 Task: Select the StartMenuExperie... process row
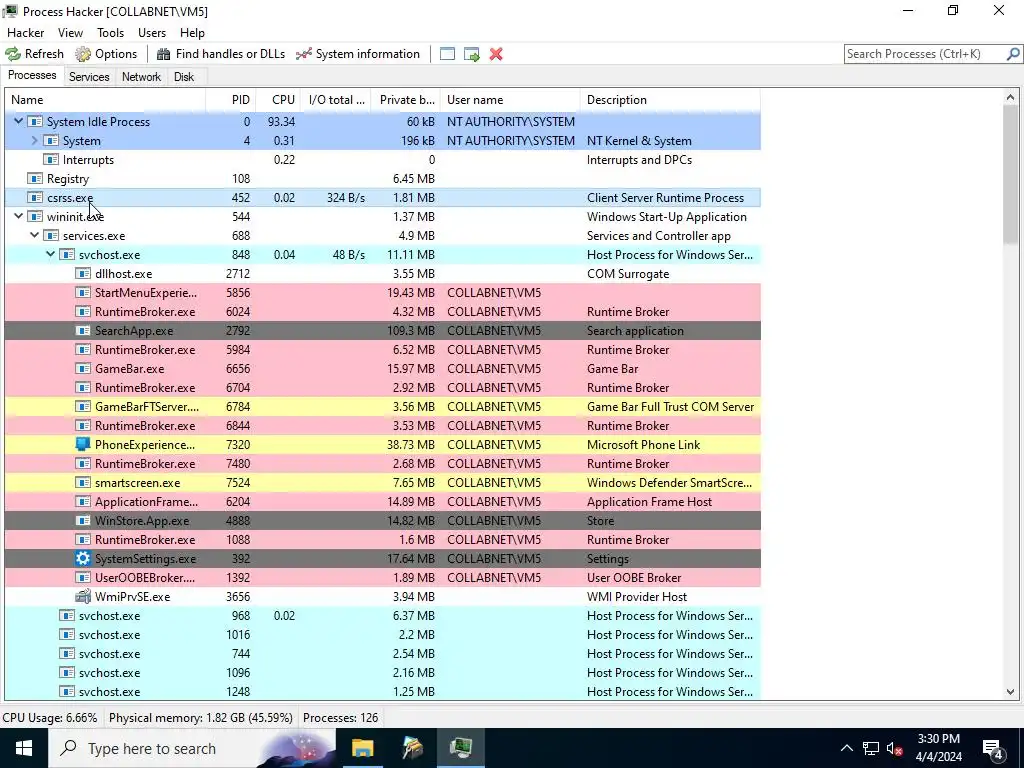[x=383, y=293]
